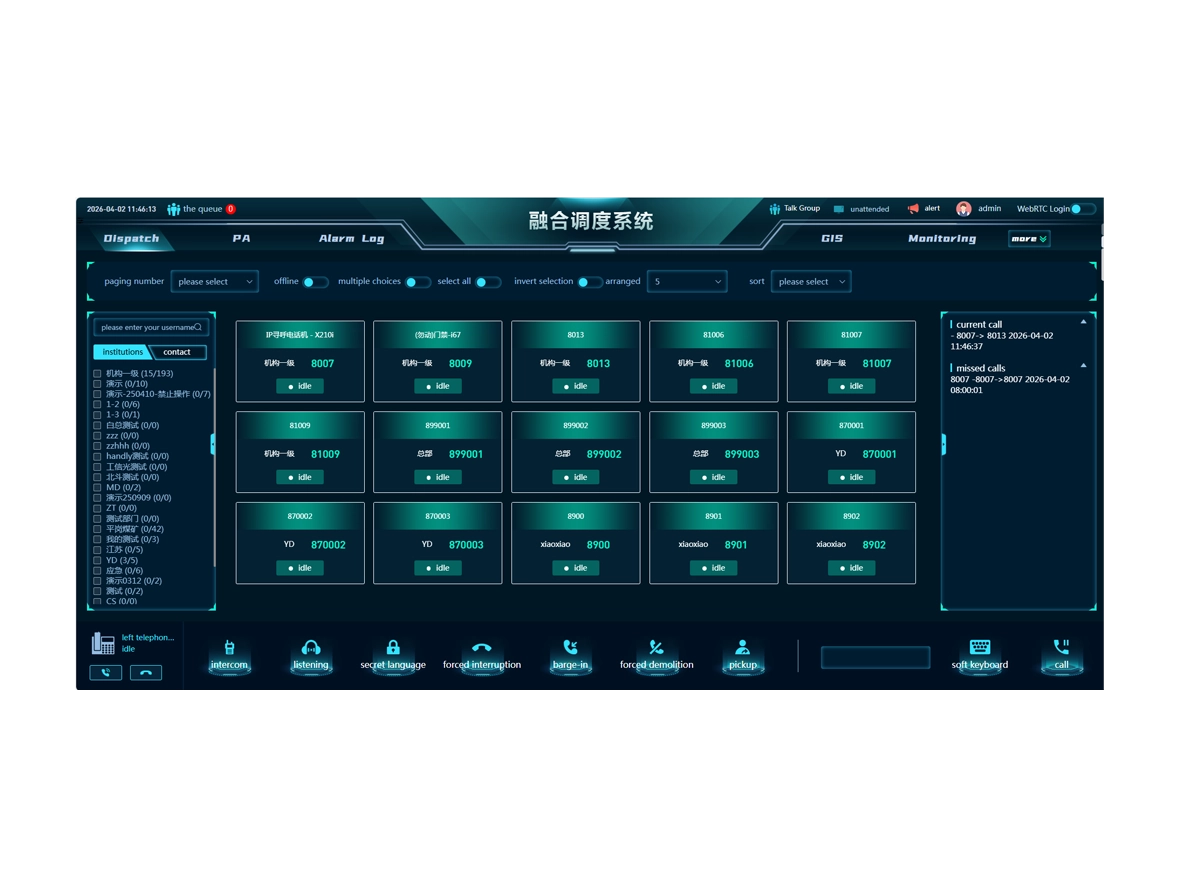This screenshot has height=886, width=1182.
Task: Call extension 8013 by clicking its card
Action: pos(575,361)
